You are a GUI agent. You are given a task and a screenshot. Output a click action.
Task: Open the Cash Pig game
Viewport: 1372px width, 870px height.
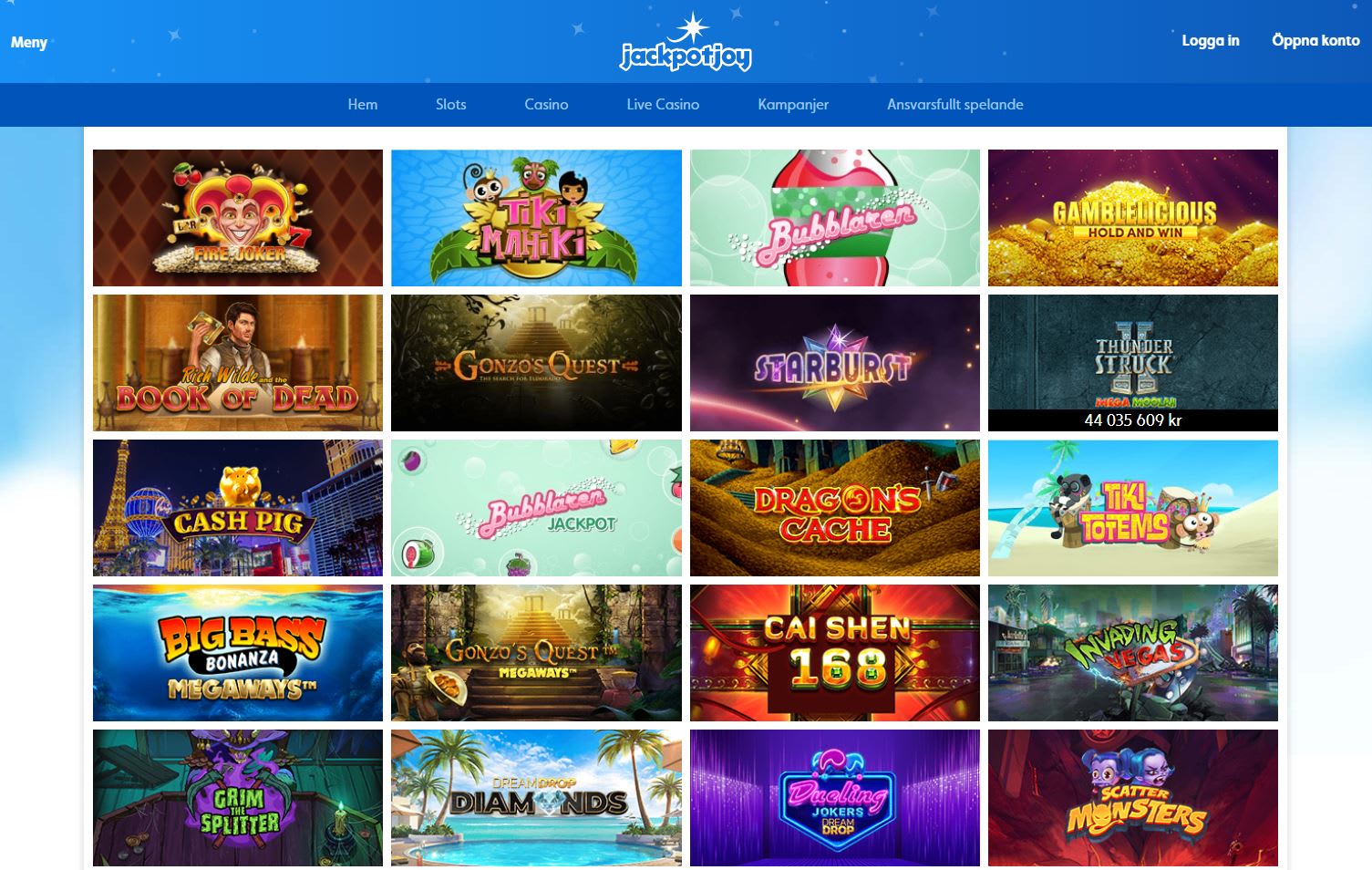(238, 508)
